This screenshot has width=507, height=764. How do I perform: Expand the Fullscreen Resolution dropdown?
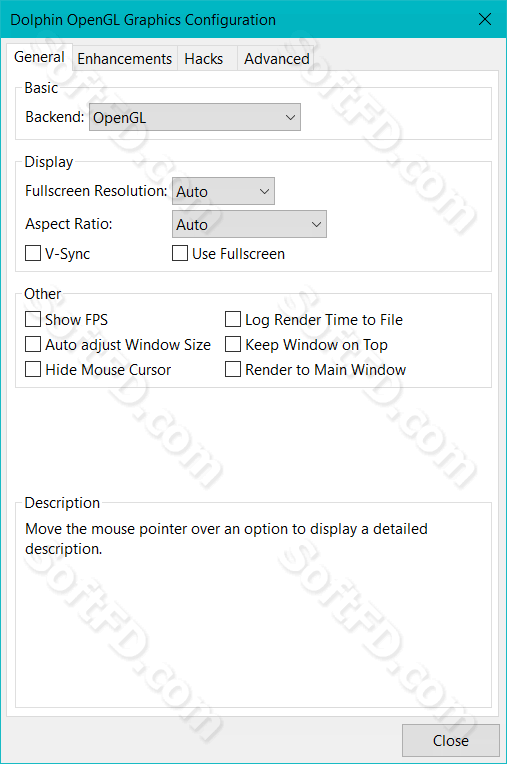click(x=224, y=191)
